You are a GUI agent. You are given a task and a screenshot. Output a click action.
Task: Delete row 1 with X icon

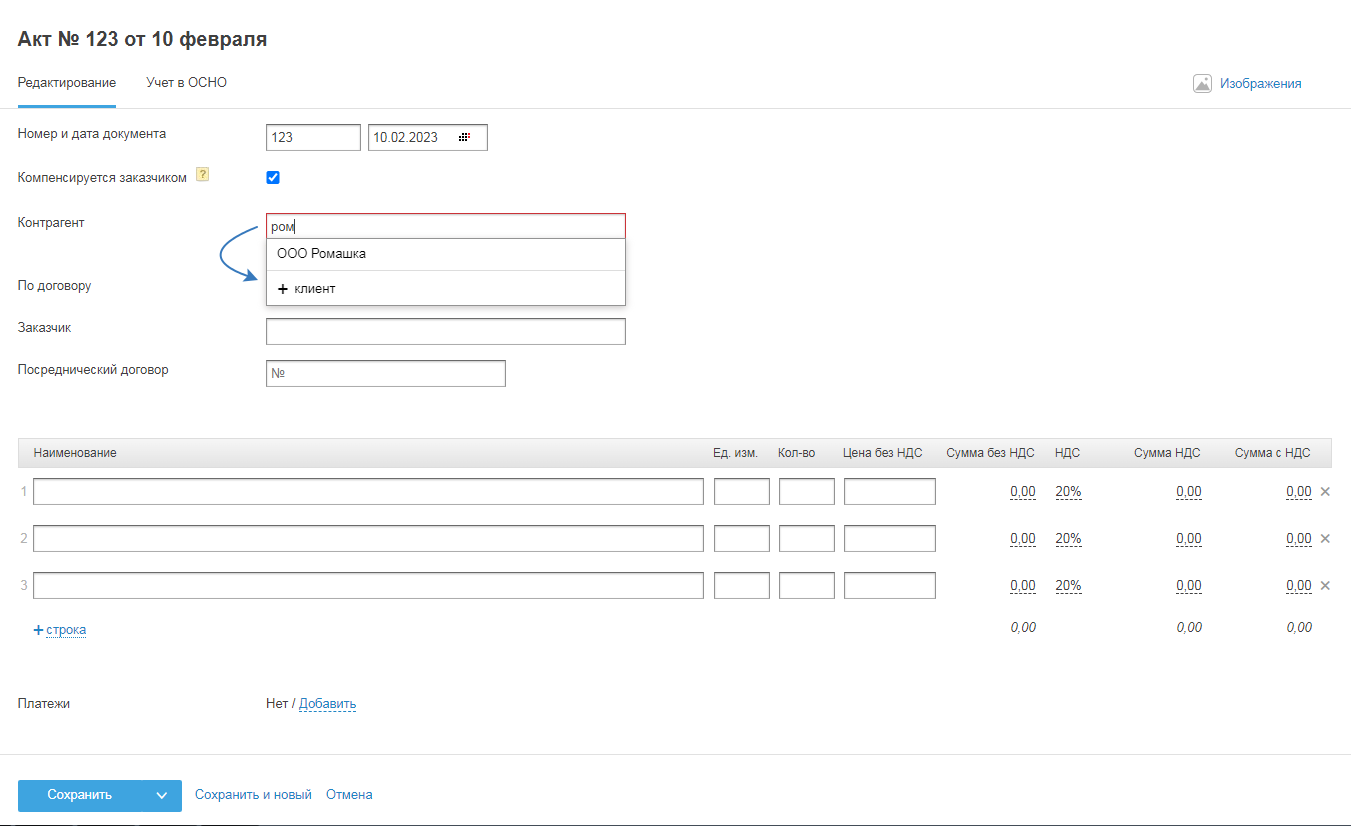[1326, 492]
